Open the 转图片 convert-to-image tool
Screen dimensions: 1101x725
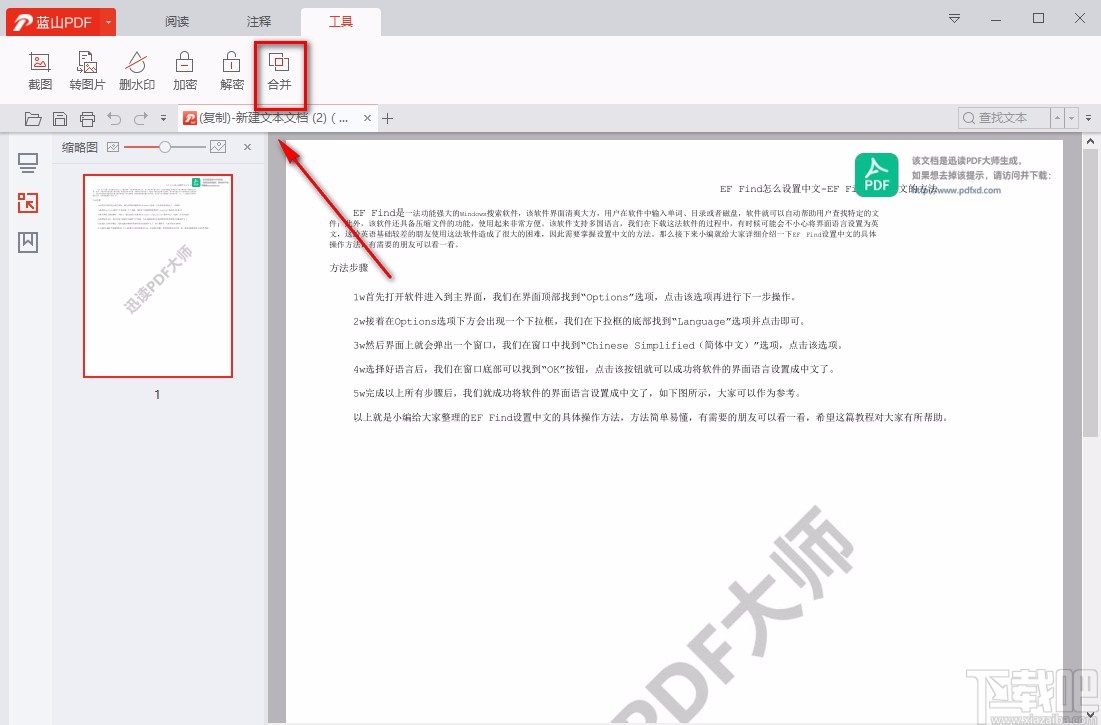(87, 71)
